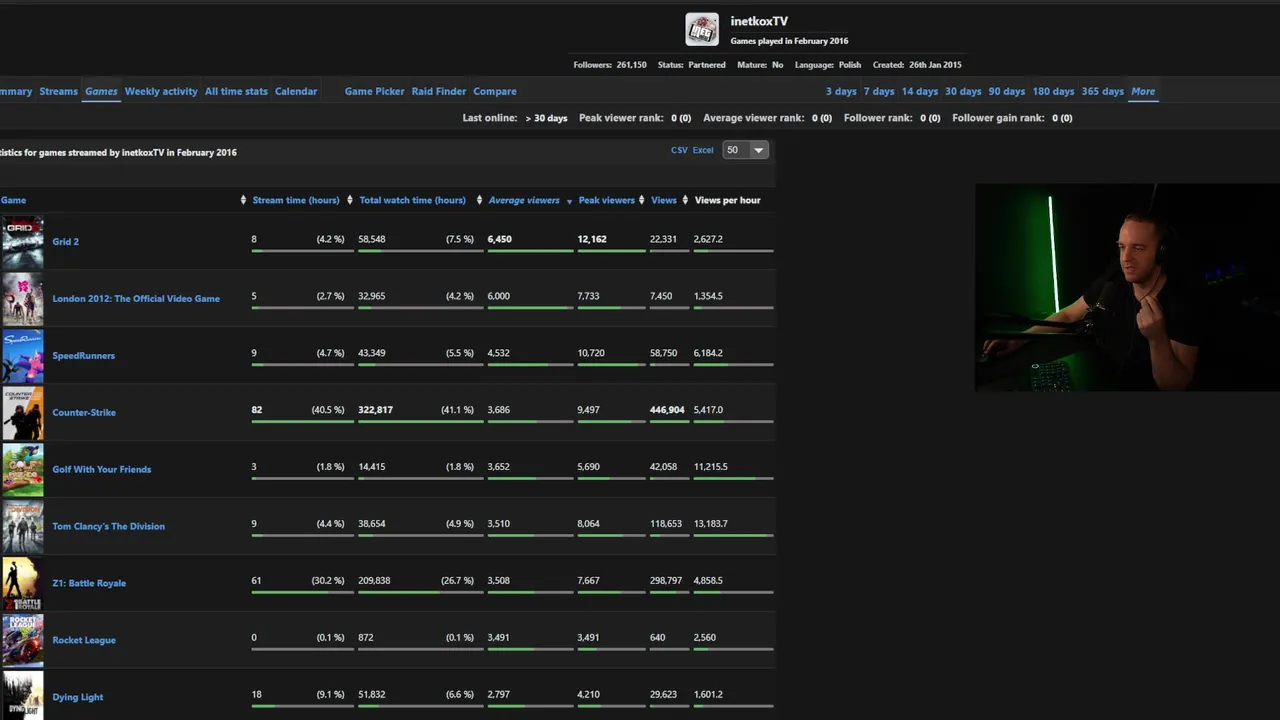Click the Followers: 261,150 stat
Viewport: 1280px width, 720px height.
610,65
